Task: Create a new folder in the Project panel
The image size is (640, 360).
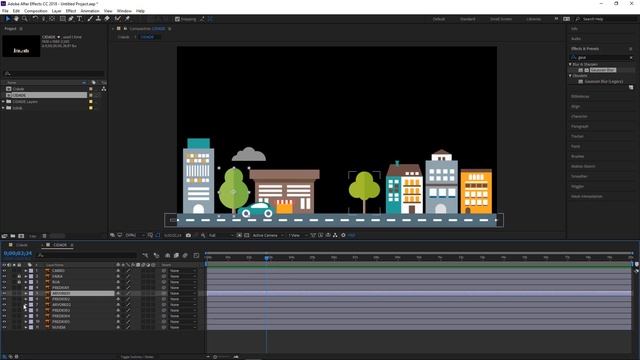Action: pyautogui.click(x=13, y=236)
